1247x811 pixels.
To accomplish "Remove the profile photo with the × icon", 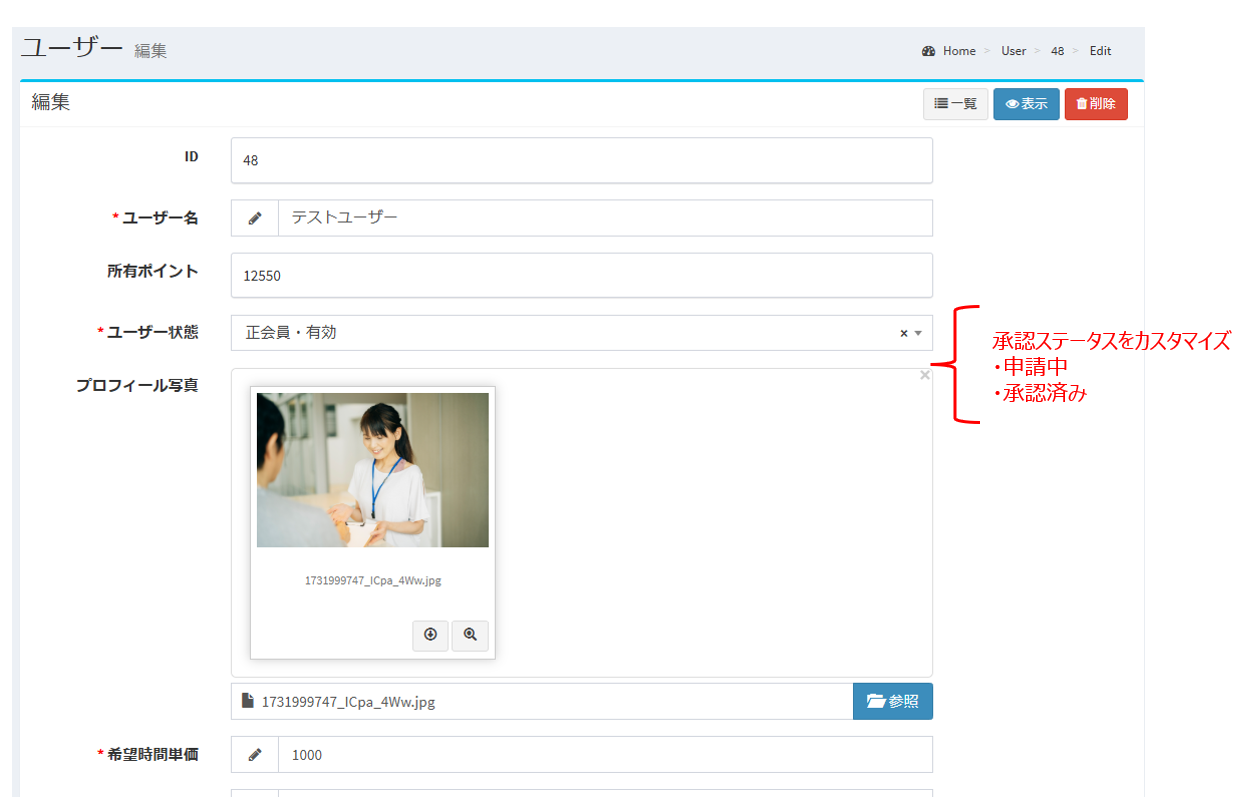I will click(924, 375).
